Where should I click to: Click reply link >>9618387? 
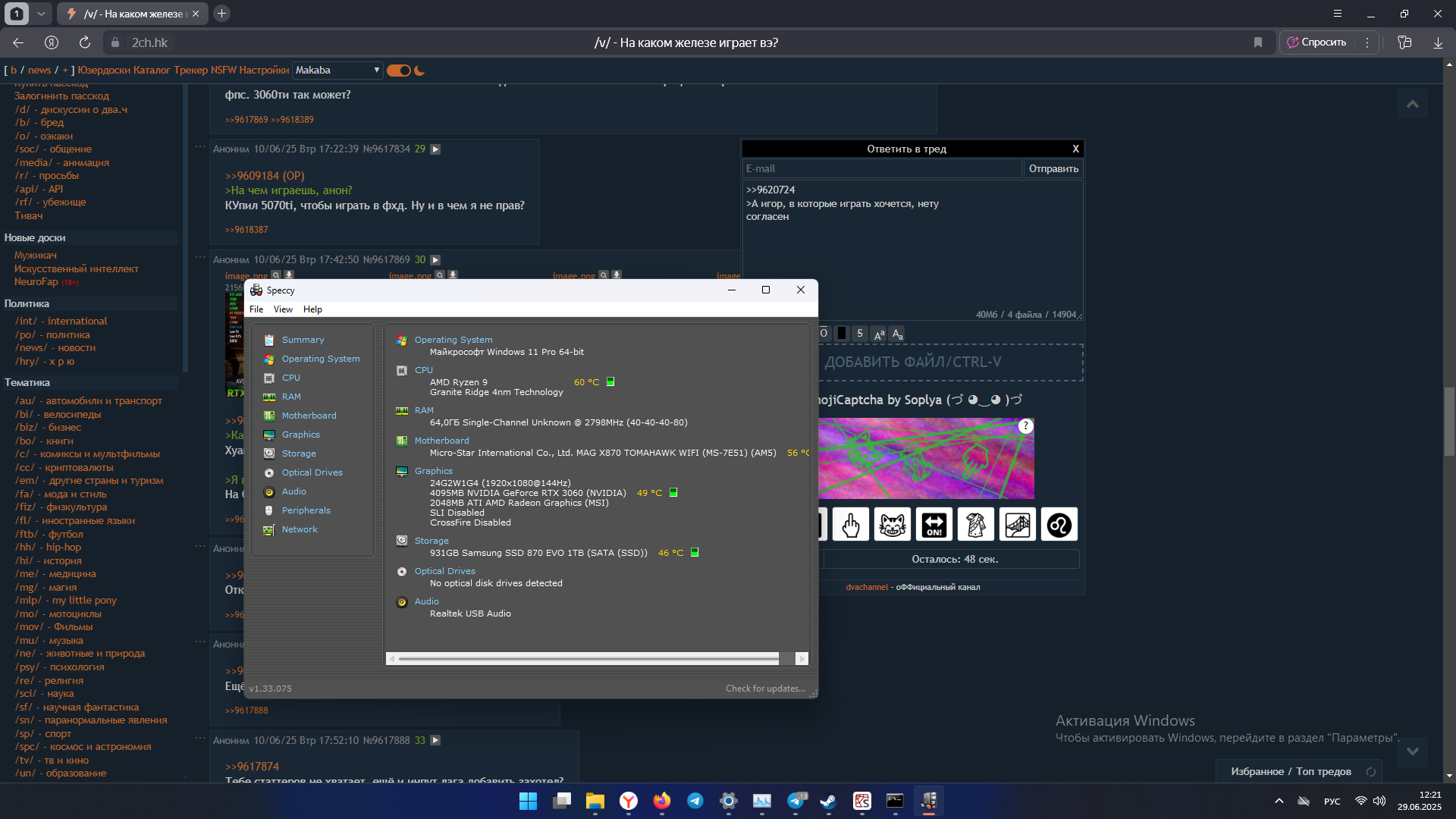246,230
